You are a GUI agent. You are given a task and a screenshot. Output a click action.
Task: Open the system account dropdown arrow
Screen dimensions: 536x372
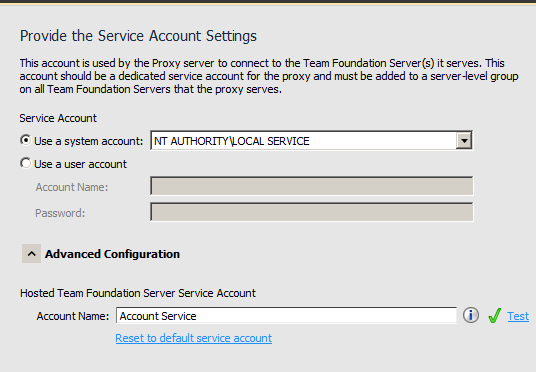464,141
